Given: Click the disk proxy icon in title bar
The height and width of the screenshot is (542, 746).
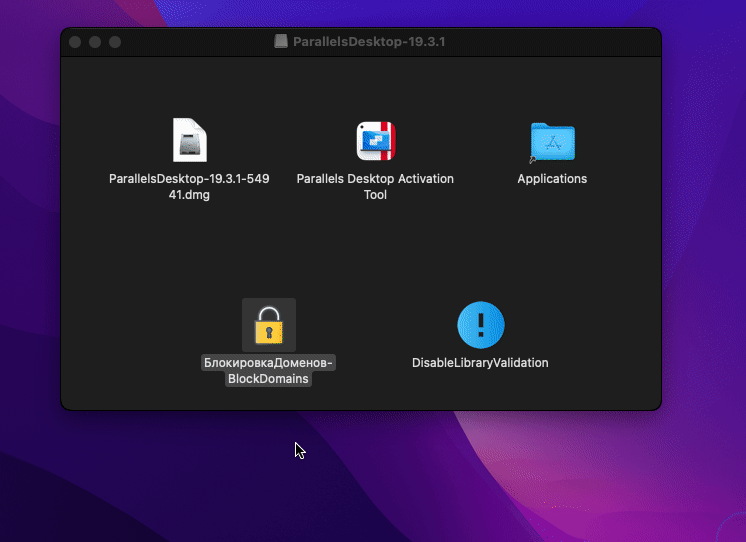Looking at the screenshot, I should click(x=282, y=42).
